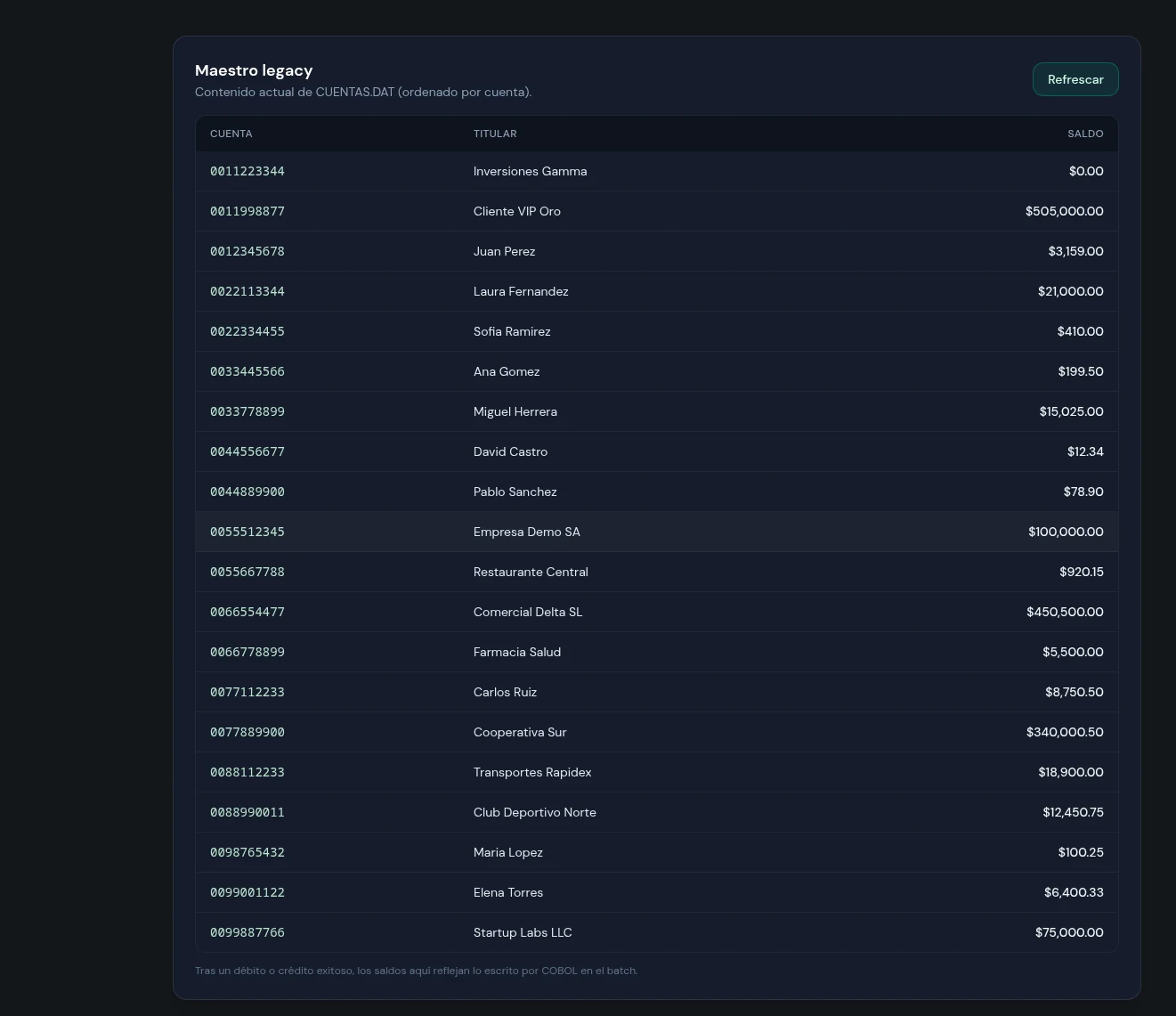The height and width of the screenshot is (1016, 1176).
Task: Click the $75,000.00 balance of Startup Labs LLC
Action: coord(1069,932)
